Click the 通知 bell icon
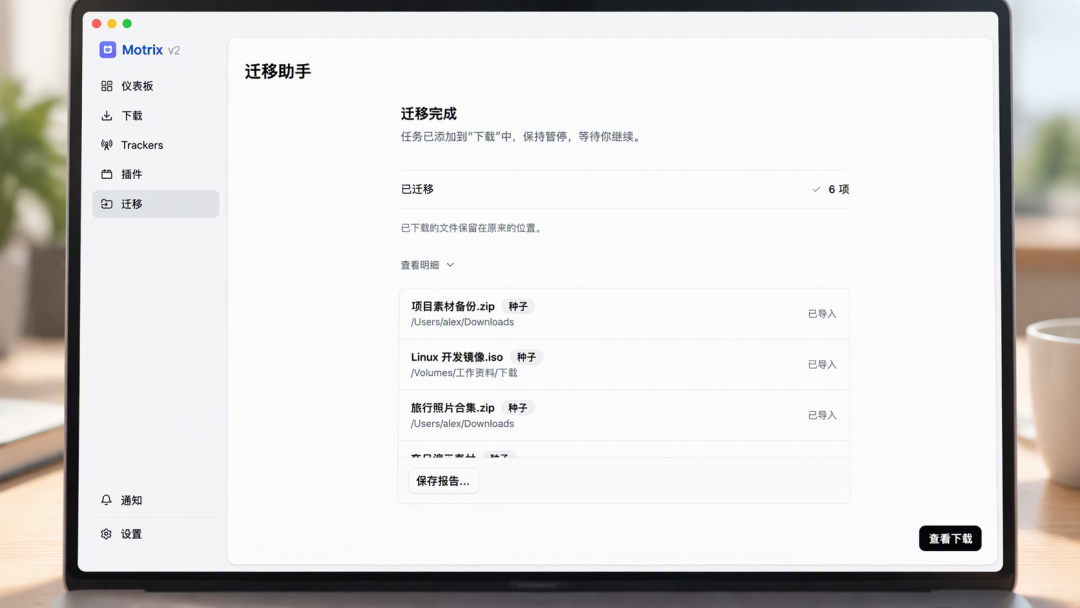The image size is (1080, 608). coord(106,500)
